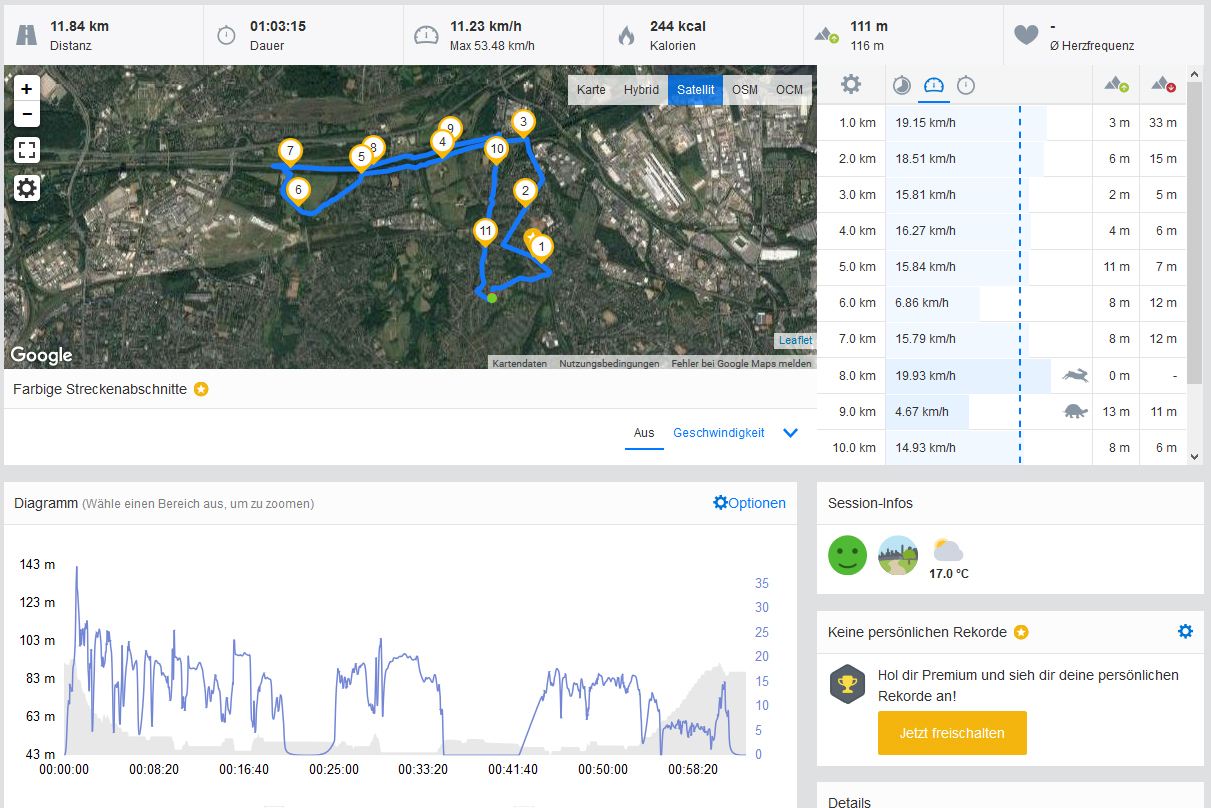Select the stopwatch duration column icon
This screenshot has width=1211, height=808.
tap(966, 85)
